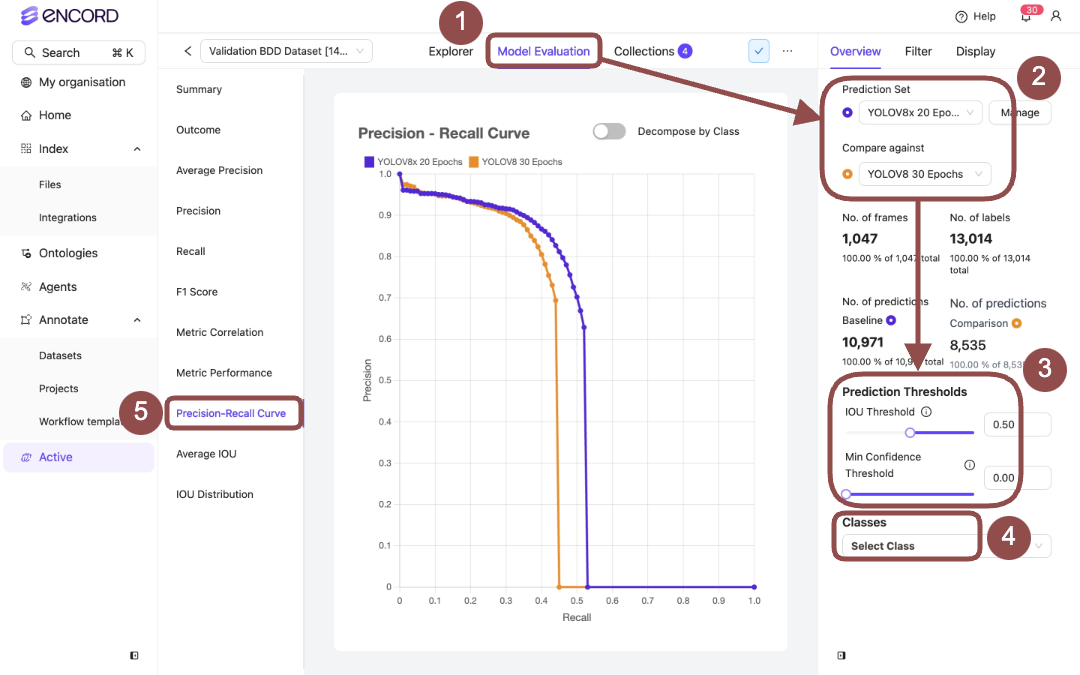Open the three-dots more options menu
This screenshot has height=675, width=1080.
click(x=787, y=51)
